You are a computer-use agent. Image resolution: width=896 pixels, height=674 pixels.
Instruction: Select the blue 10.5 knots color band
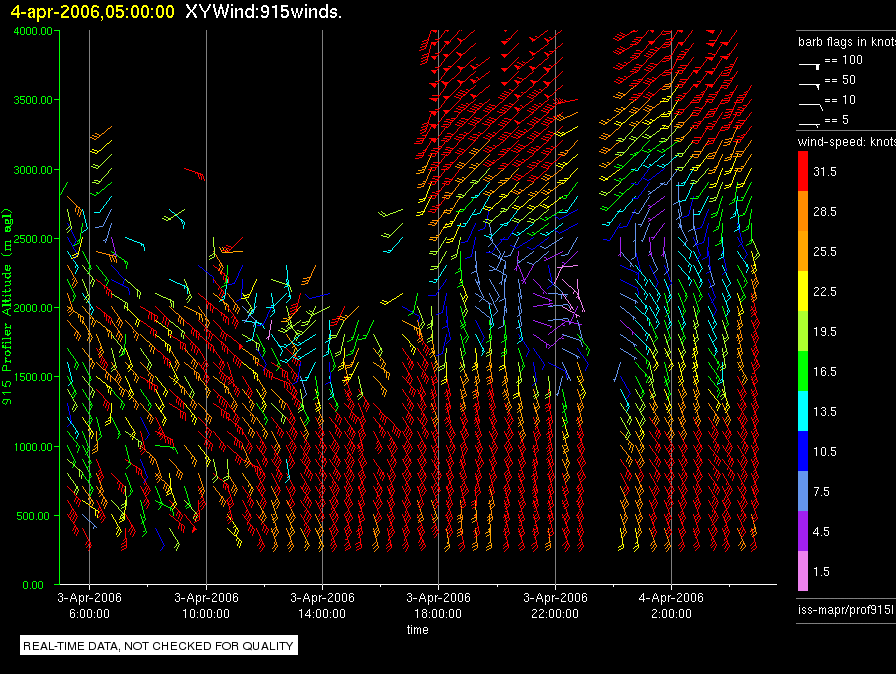pyautogui.click(x=803, y=451)
